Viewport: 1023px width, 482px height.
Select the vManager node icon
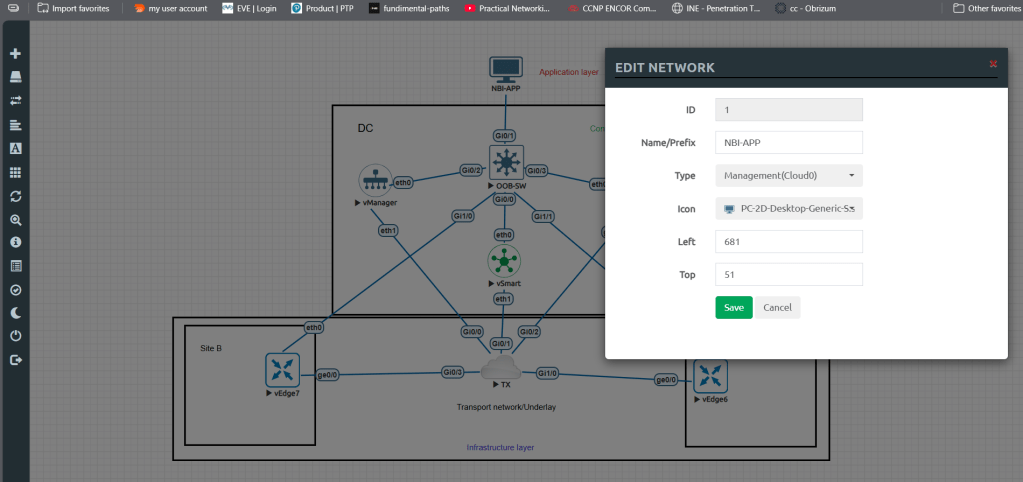pos(376,180)
